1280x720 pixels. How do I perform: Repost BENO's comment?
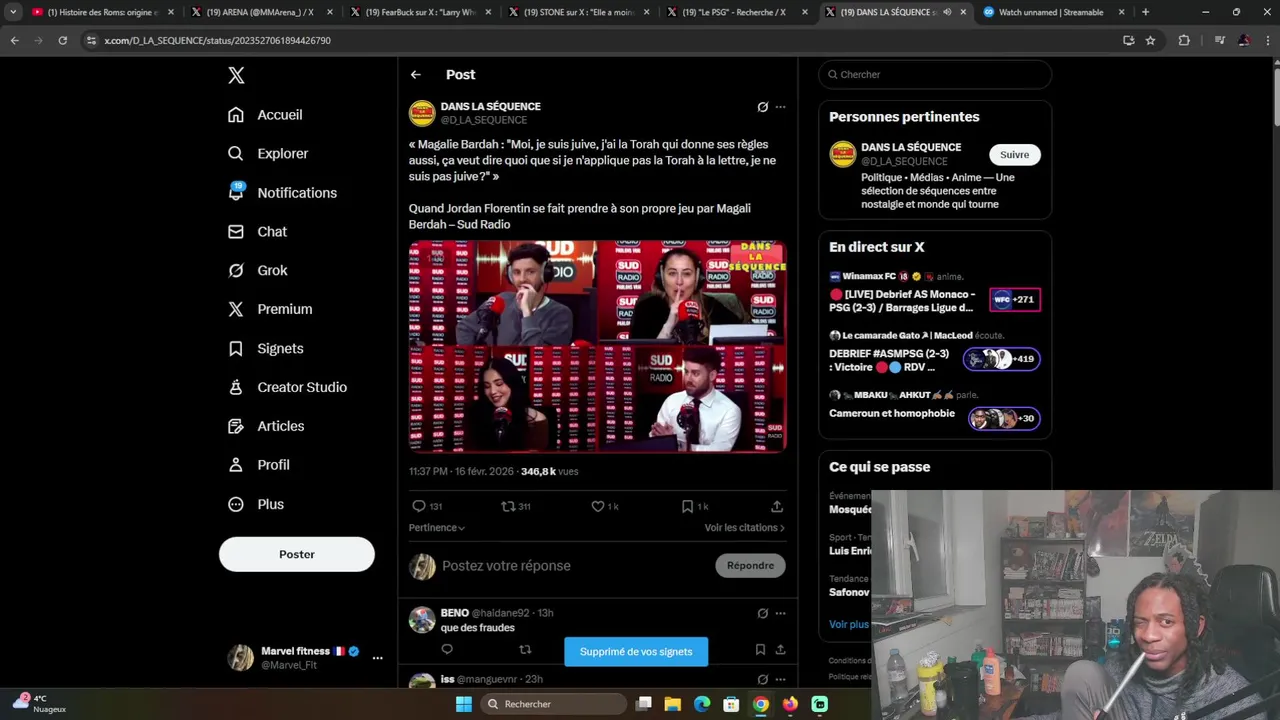[x=525, y=650]
